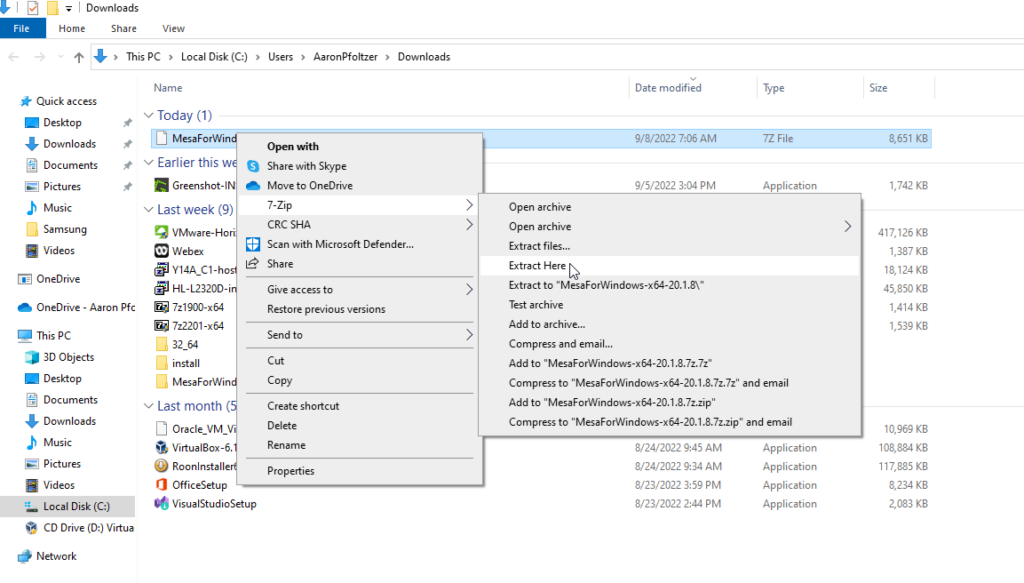This screenshot has width=1024, height=583.
Task: Click the VirtualBox installer icon
Action: [x=161, y=448]
